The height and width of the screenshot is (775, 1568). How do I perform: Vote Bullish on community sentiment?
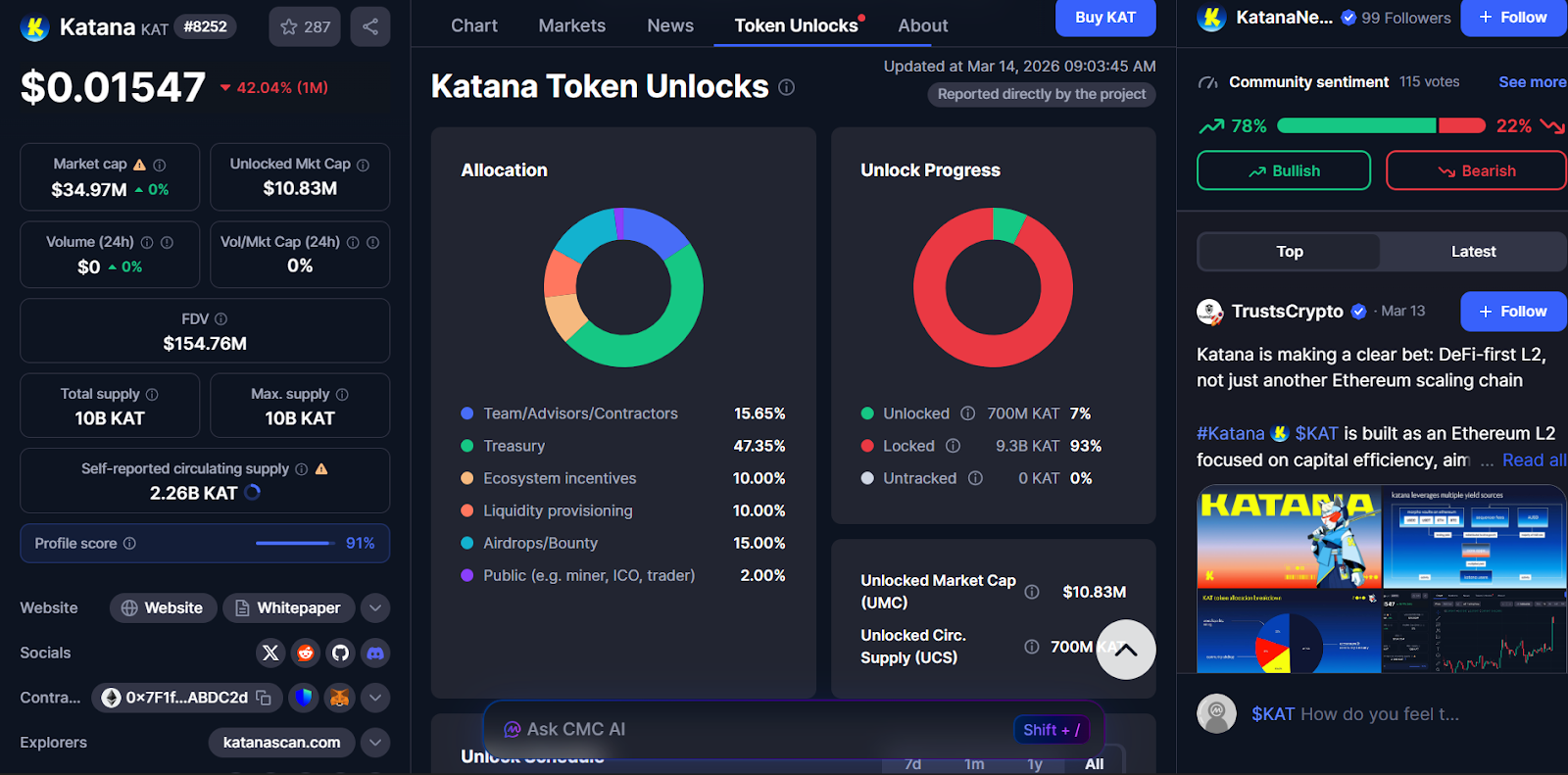coord(1283,170)
